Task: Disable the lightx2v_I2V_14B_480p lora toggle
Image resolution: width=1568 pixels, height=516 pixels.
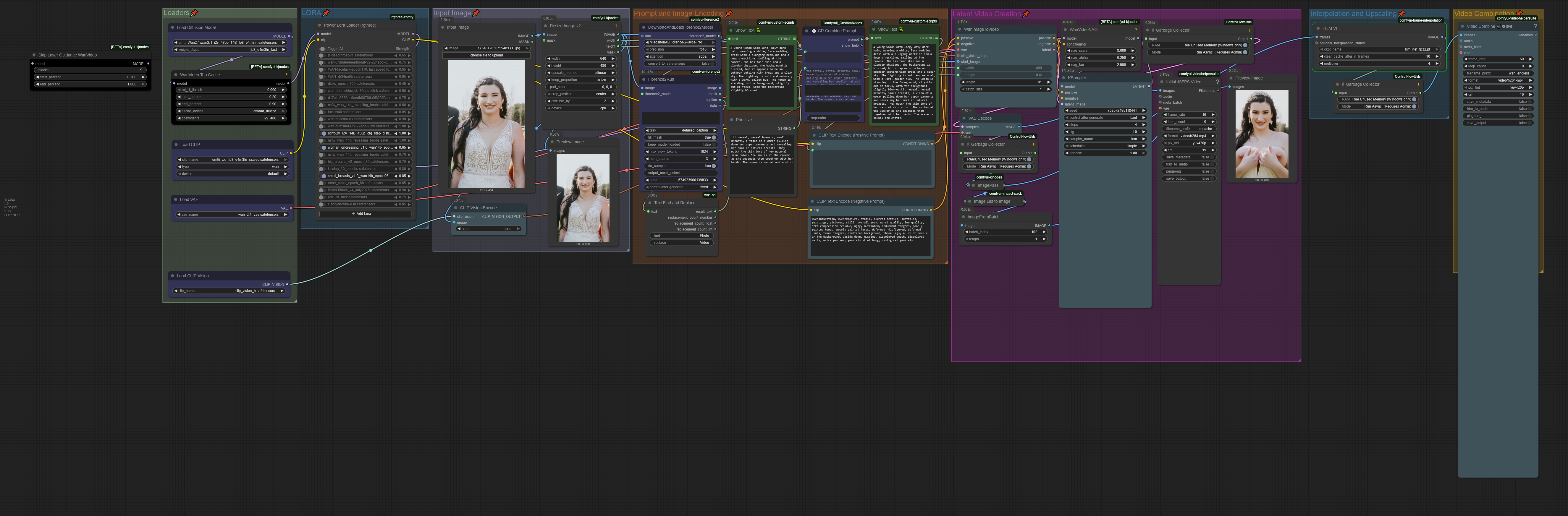Action: [323, 133]
